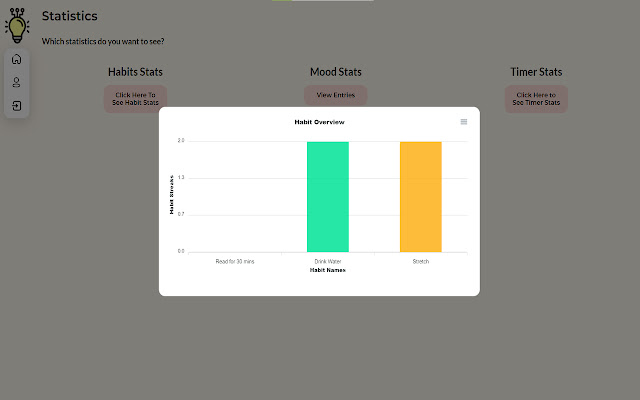Viewport: 640px width, 400px height.
Task: Click the Read for 30 mins label
Action: 235,261
